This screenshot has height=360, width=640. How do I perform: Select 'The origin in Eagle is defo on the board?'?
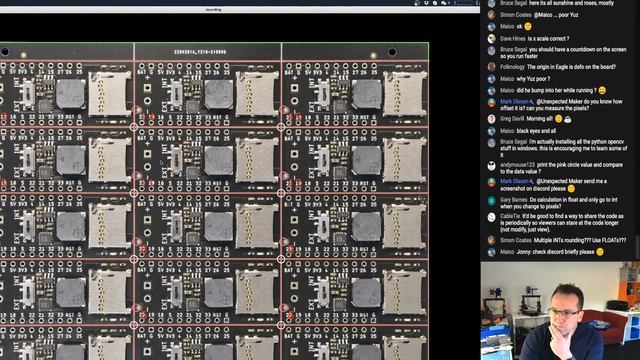click(x=571, y=67)
